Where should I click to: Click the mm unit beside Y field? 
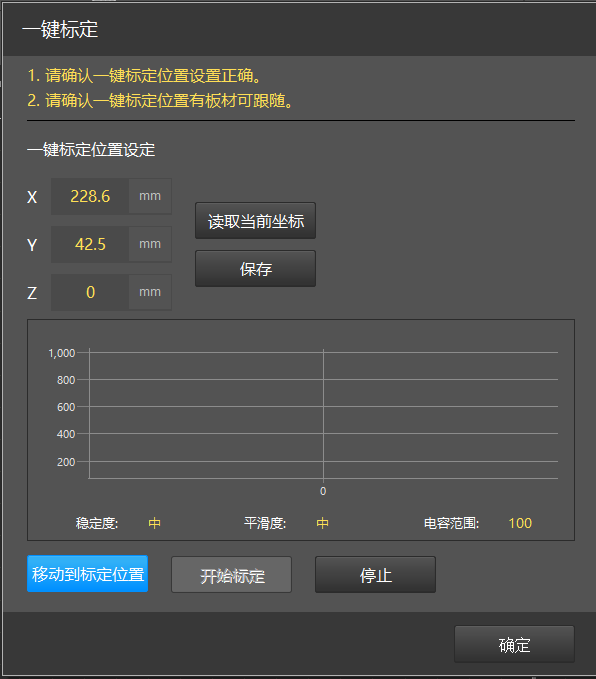150,244
